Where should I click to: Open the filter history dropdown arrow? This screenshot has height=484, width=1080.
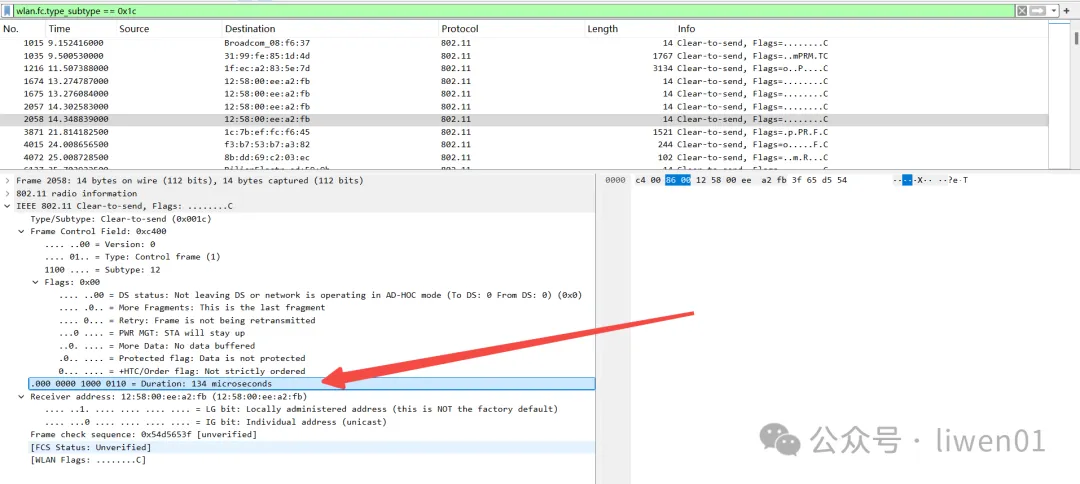[x=1052, y=10]
